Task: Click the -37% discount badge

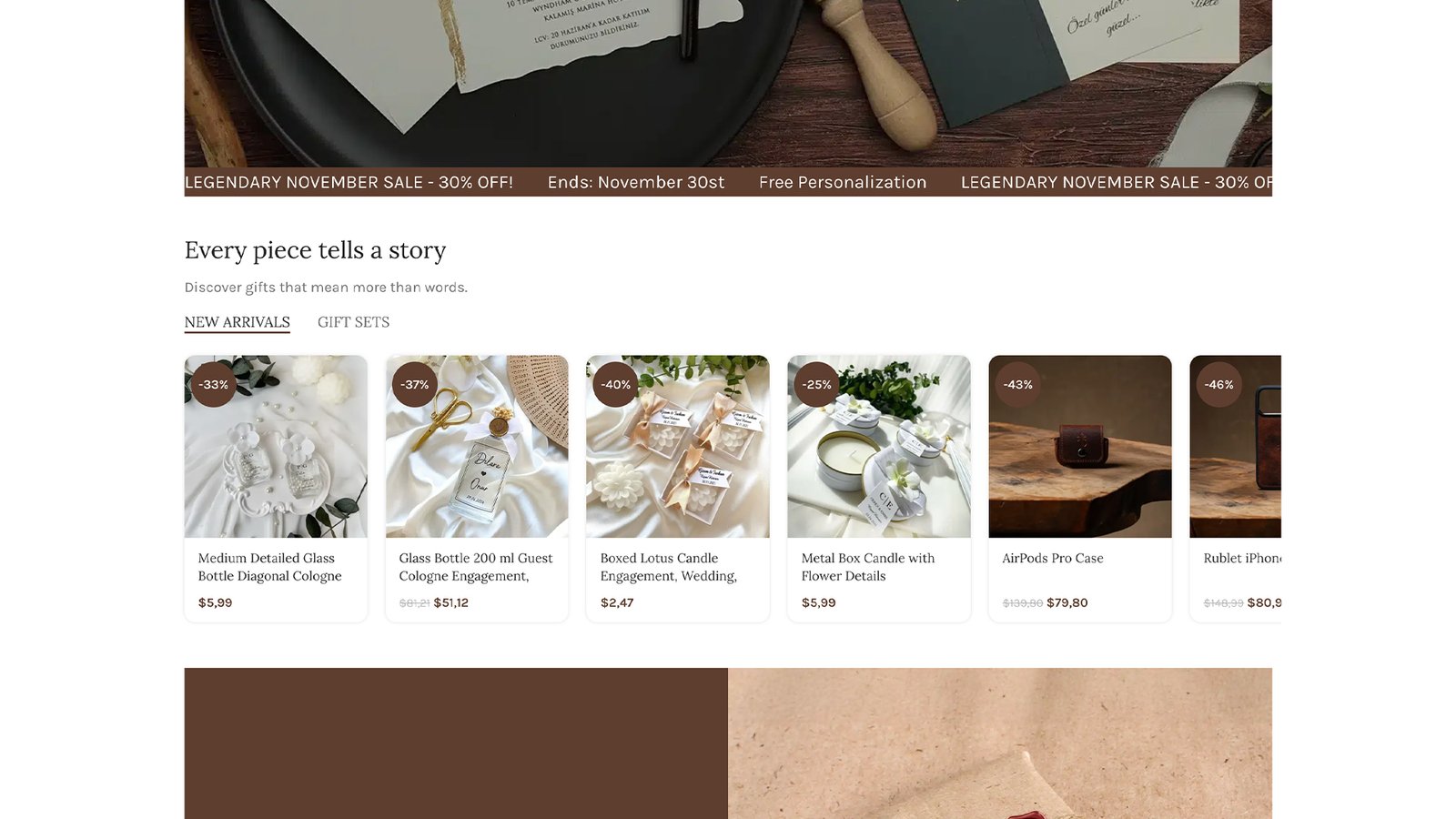Action: (415, 385)
